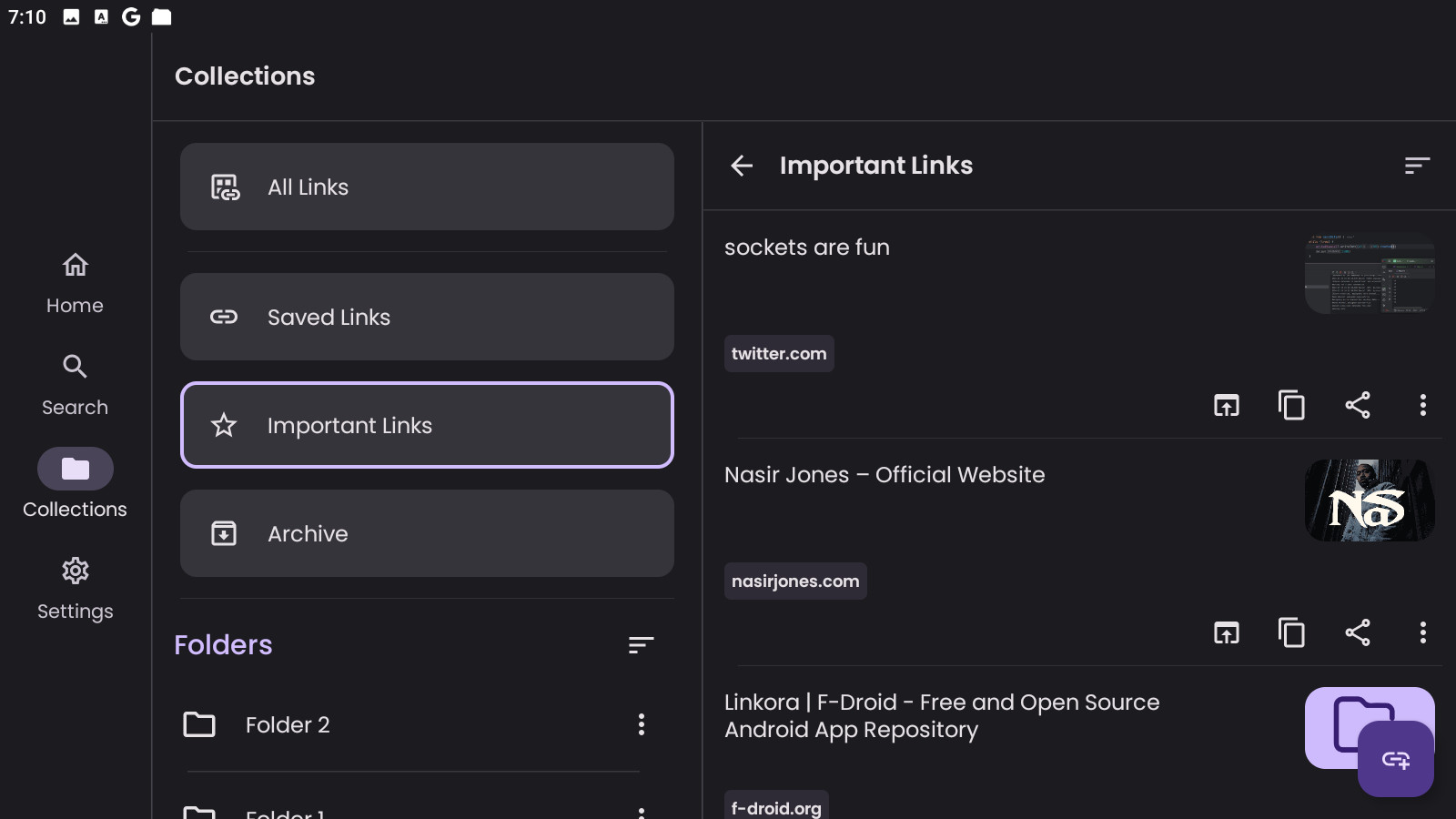Open Nasir Jones link in browser

click(1226, 632)
